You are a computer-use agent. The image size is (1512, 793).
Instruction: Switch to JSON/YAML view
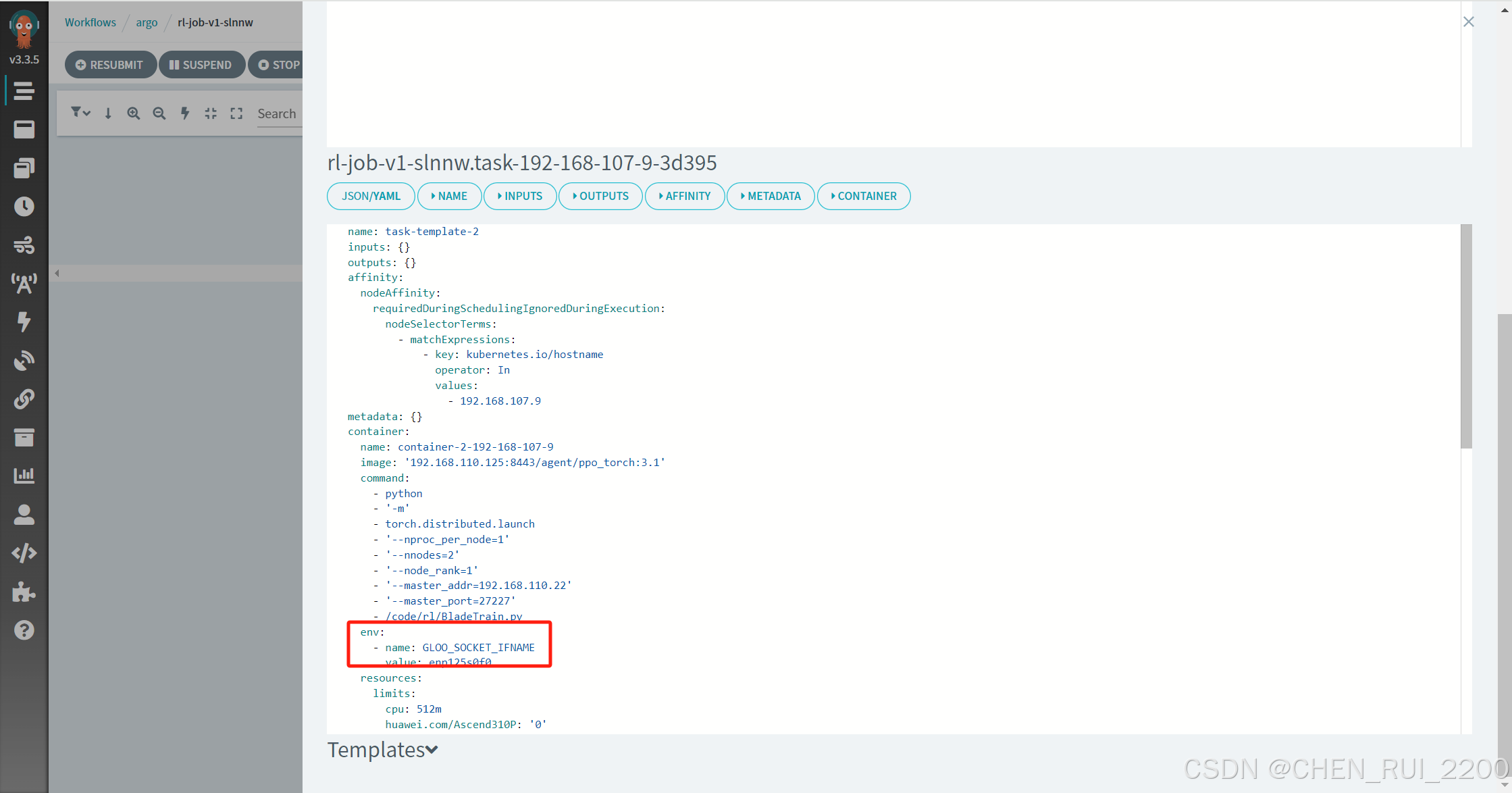click(371, 196)
